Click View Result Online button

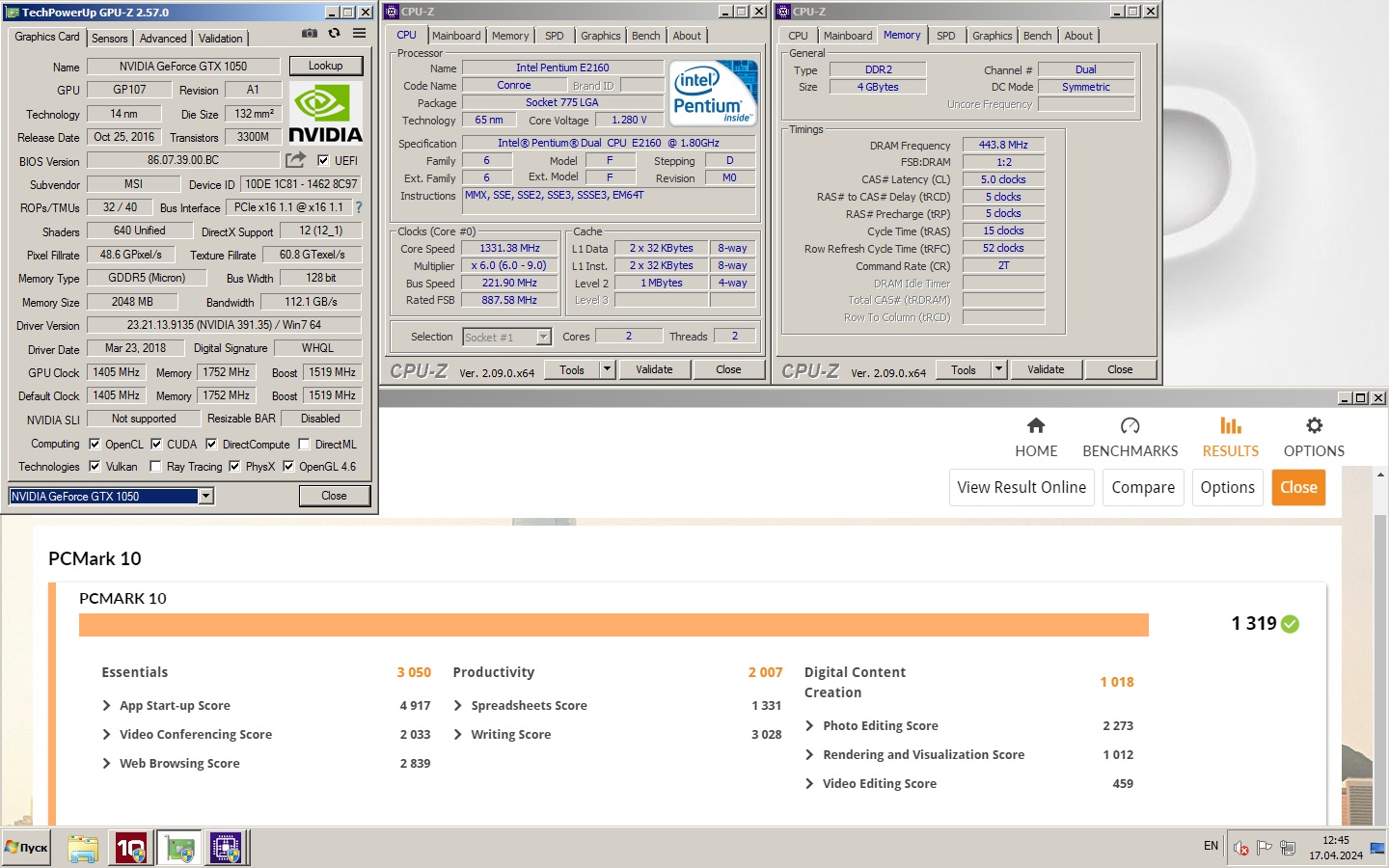[1021, 487]
